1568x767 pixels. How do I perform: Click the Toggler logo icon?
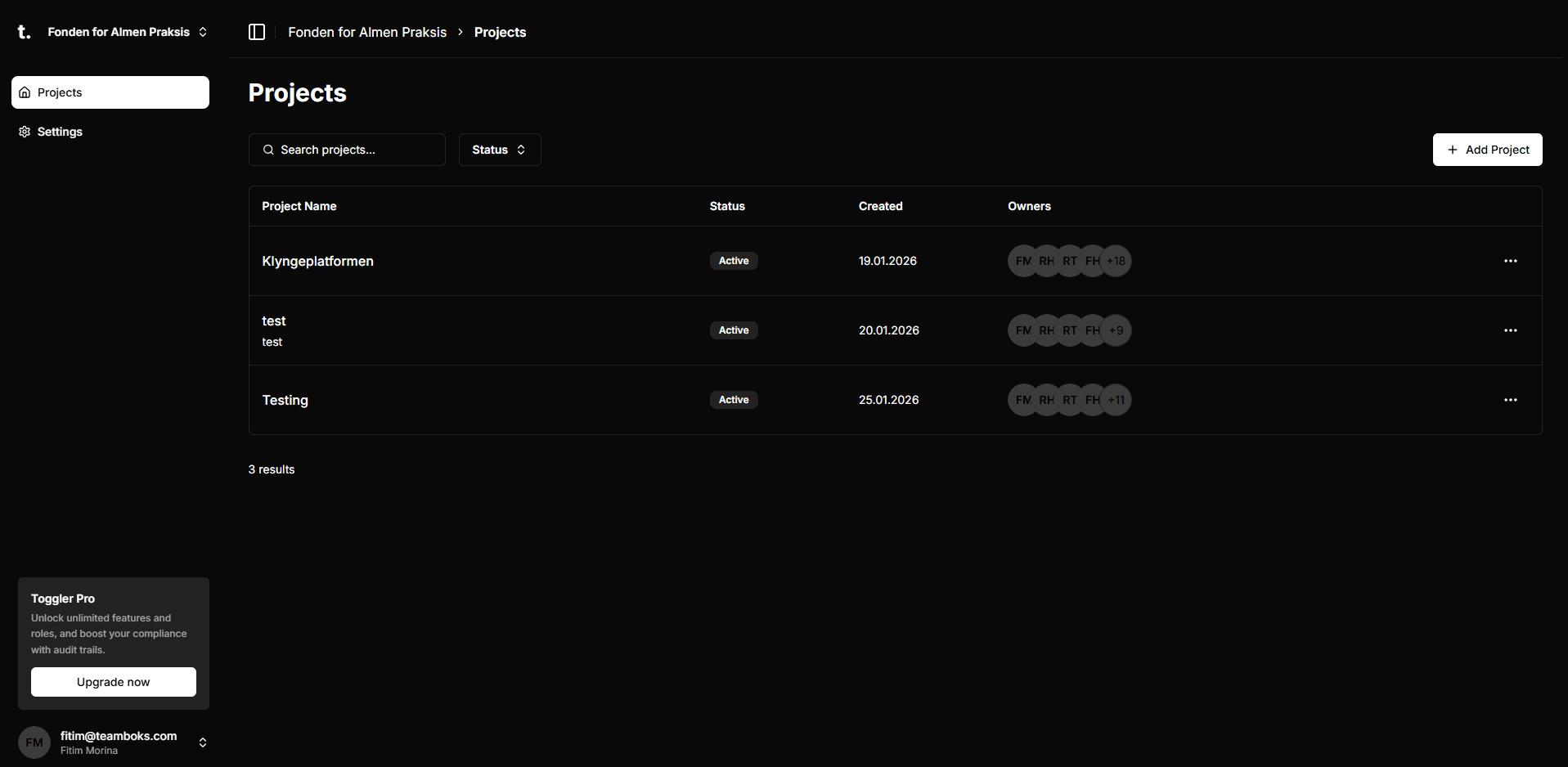pyautogui.click(x=25, y=32)
